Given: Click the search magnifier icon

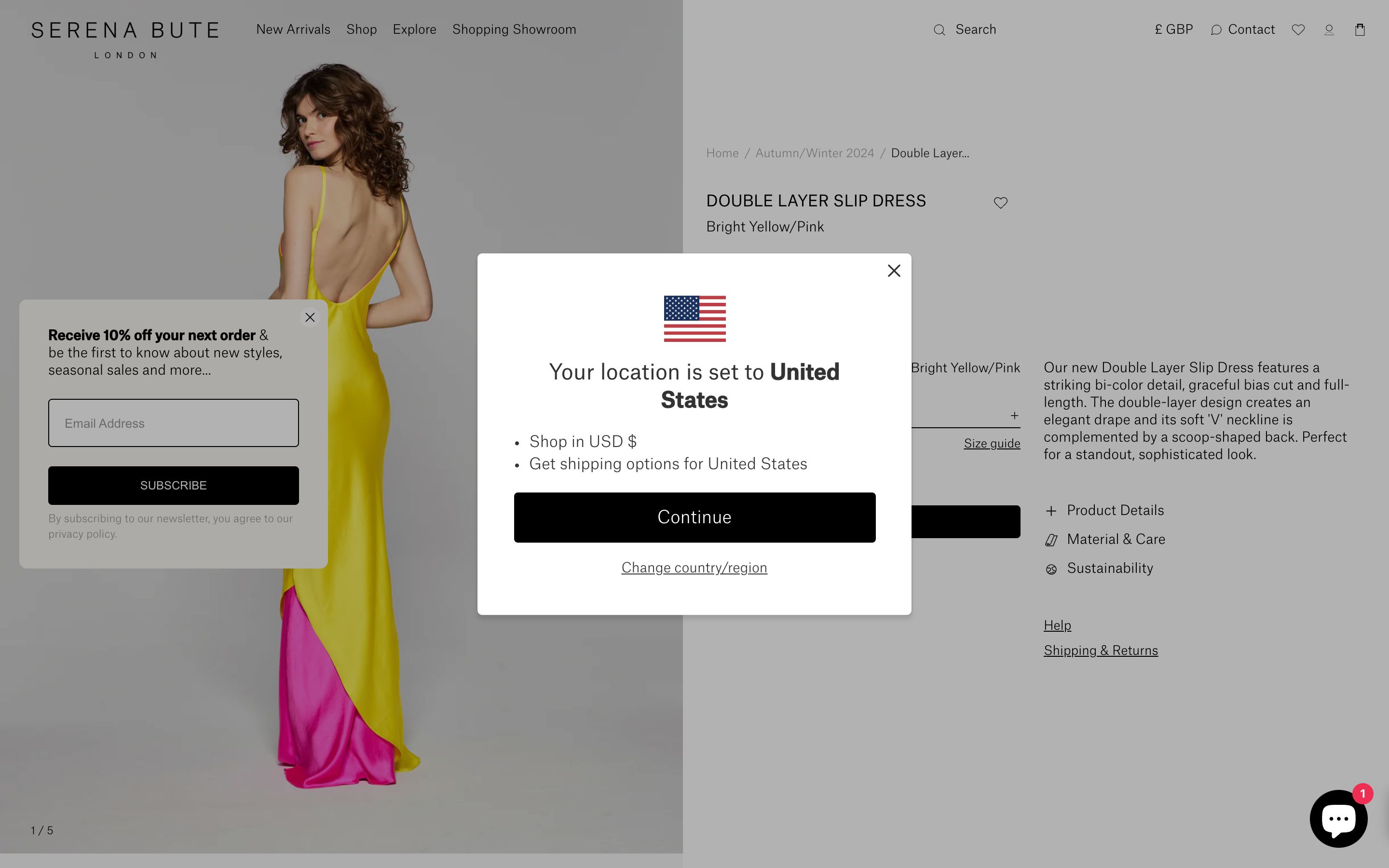Looking at the screenshot, I should pos(939,30).
